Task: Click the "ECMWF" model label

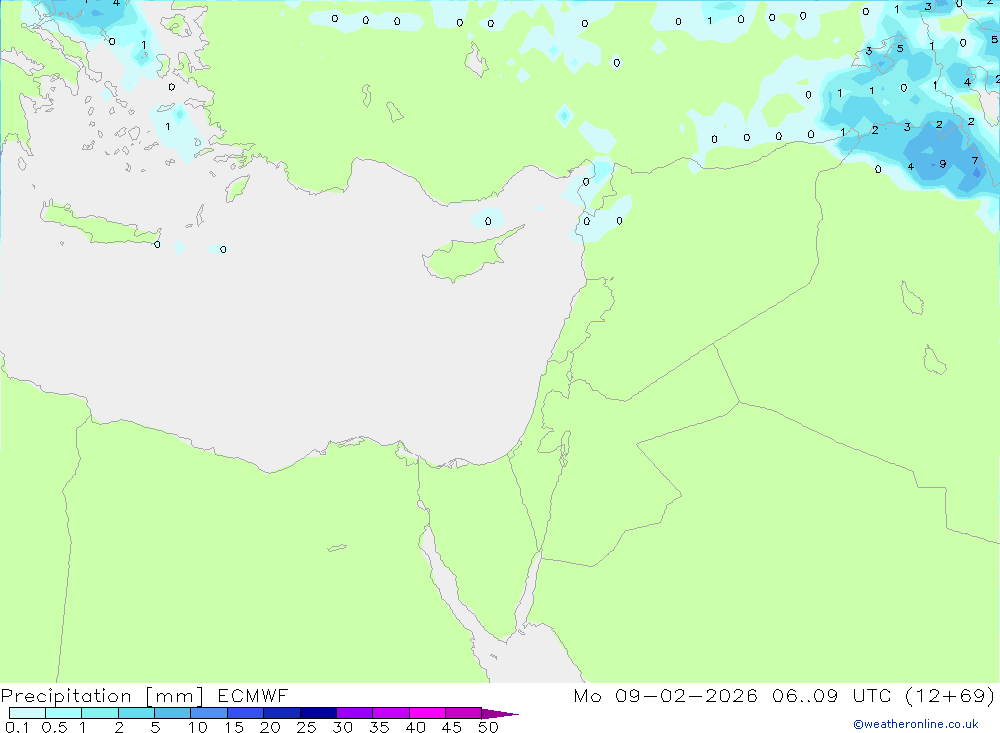Action: click(253, 695)
